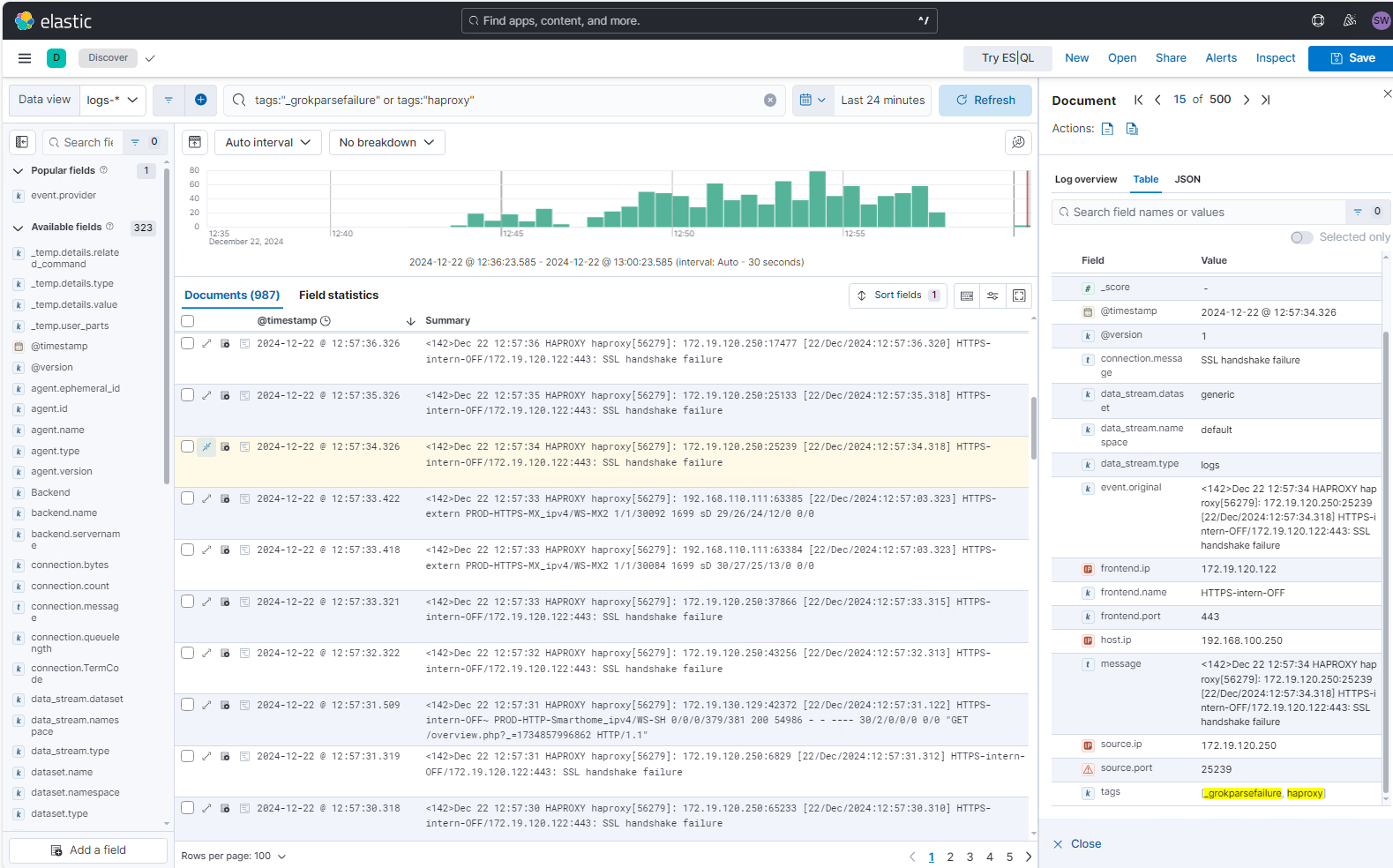1393x868 pixels.
Task: Go to results page 3
Action: tap(970, 857)
